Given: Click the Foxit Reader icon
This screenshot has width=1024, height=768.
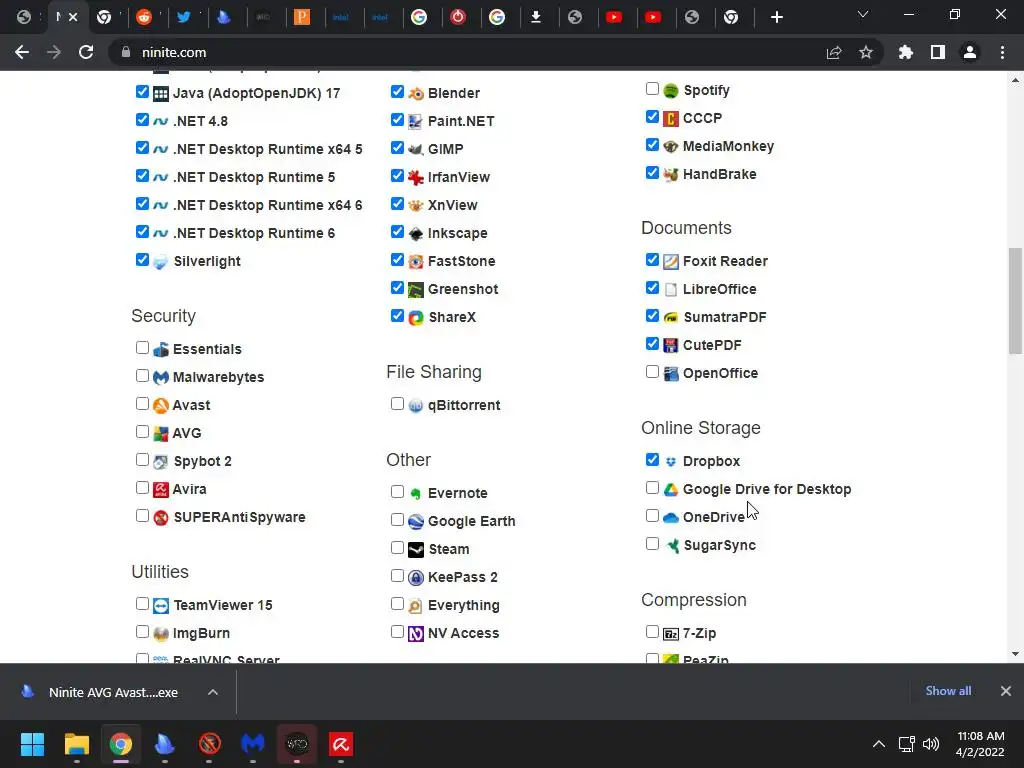Looking at the screenshot, I should click(671, 262).
